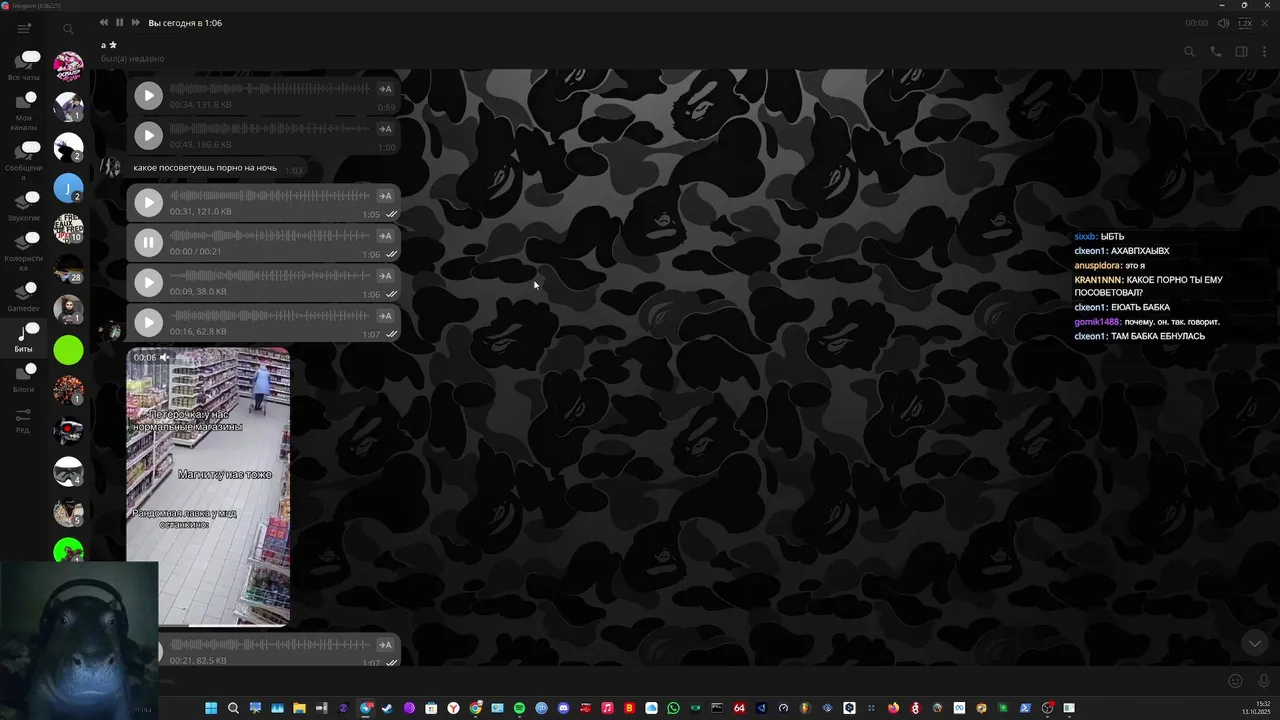Play the 00:31, 121.0 KB voice message
This screenshot has height=720, width=1280.
pos(148,203)
